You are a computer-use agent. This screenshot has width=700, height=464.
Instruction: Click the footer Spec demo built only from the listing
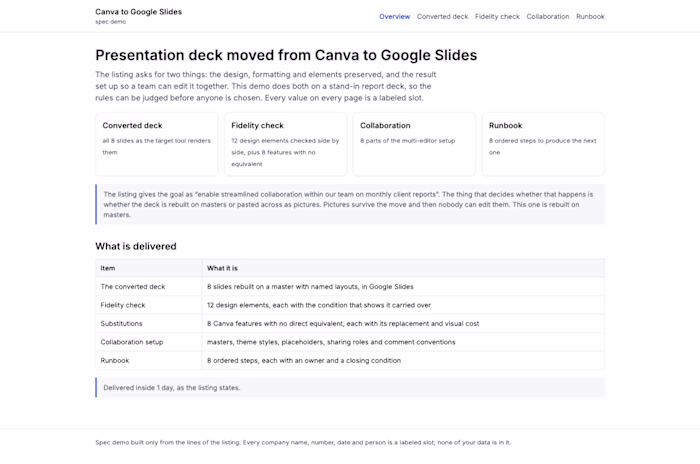(x=303, y=443)
